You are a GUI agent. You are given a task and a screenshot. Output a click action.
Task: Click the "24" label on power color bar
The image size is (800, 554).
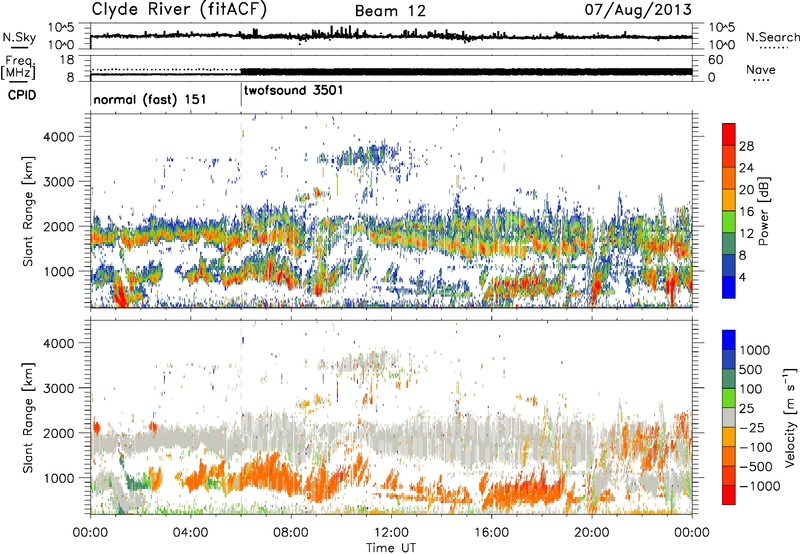pyautogui.click(x=746, y=168)
